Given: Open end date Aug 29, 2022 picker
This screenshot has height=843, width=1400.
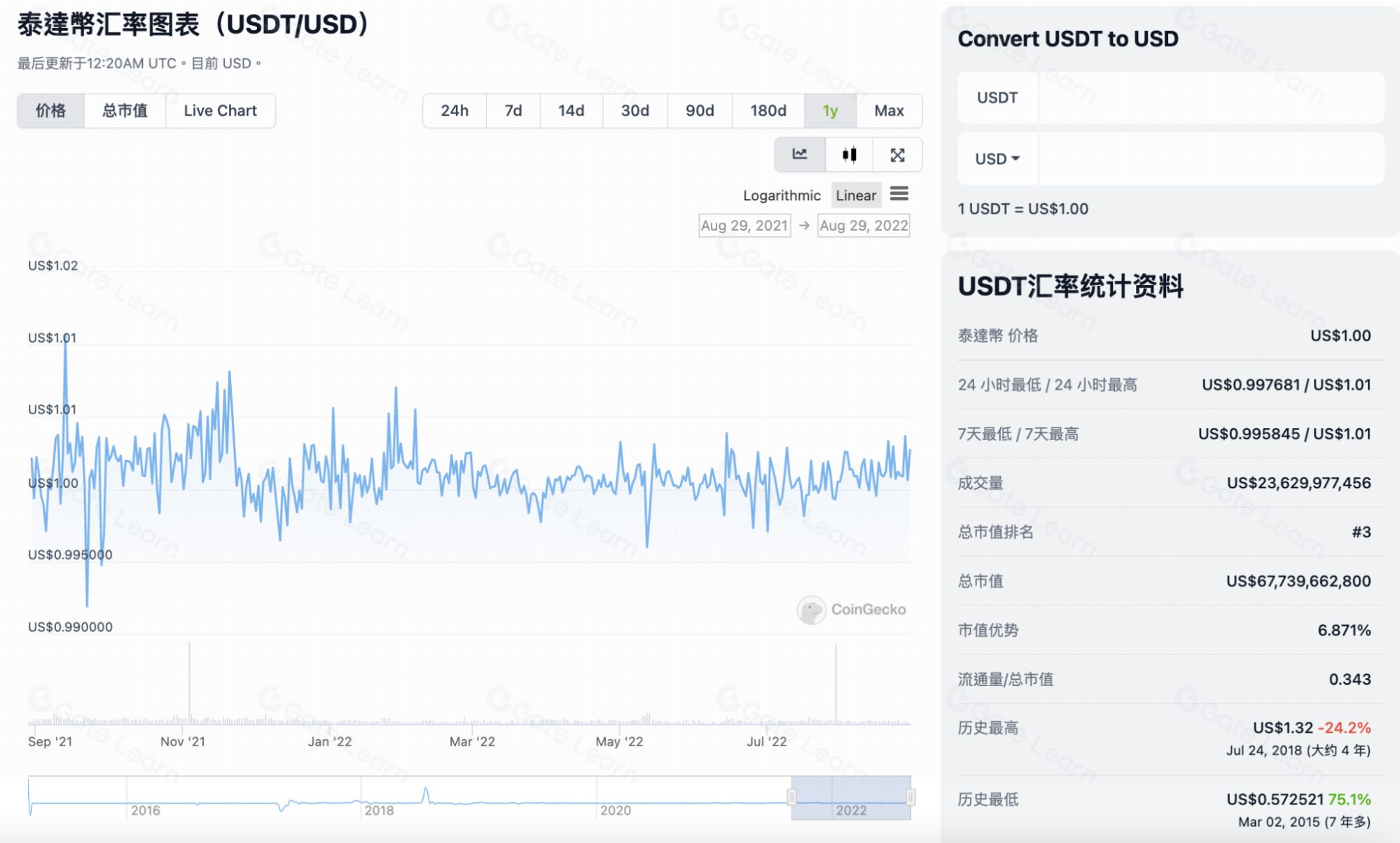Looking at the screenshot, I should [x=864, y=226].
